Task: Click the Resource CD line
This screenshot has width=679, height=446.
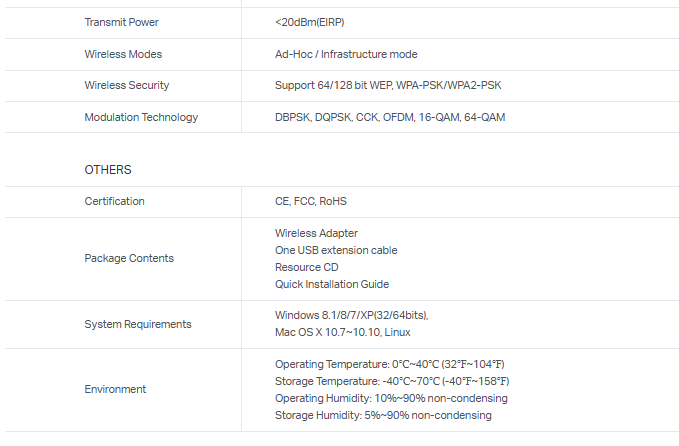Action: pos(306,267)
